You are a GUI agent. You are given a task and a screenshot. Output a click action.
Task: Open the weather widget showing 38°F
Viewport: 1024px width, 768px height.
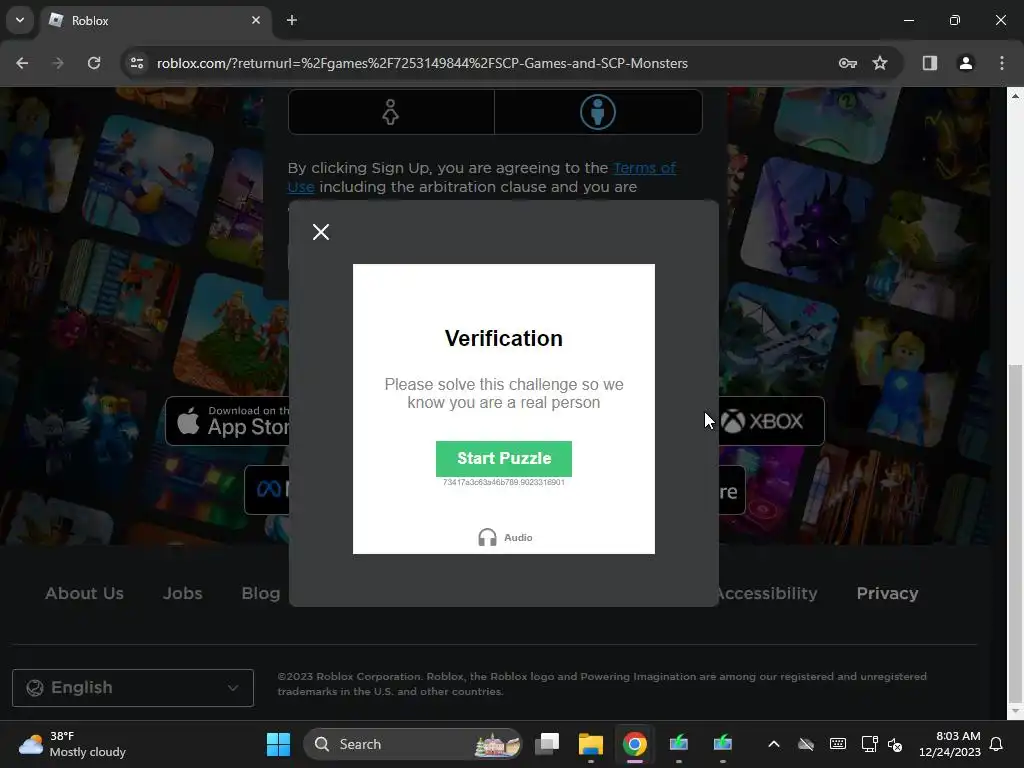tap(72, 744)
